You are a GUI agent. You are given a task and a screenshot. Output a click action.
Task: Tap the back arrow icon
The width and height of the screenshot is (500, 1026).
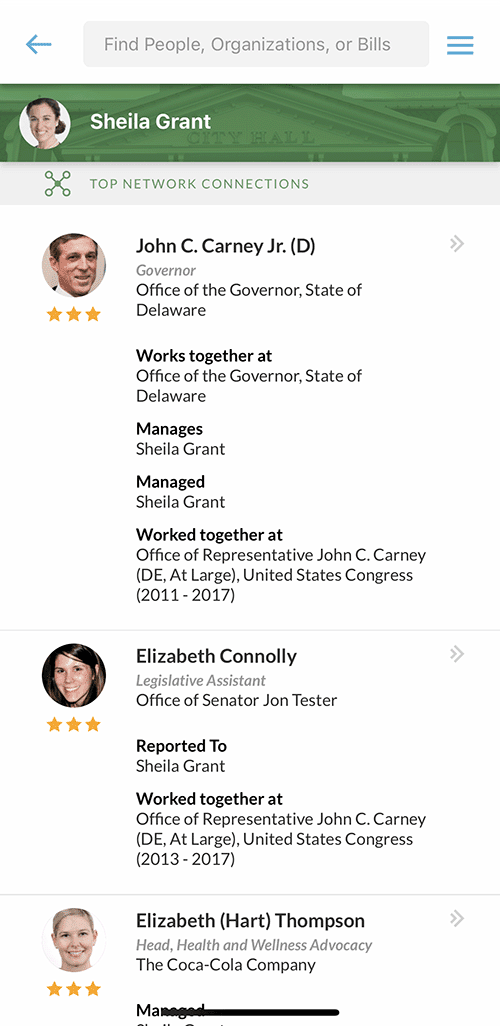tap(39, 44)
